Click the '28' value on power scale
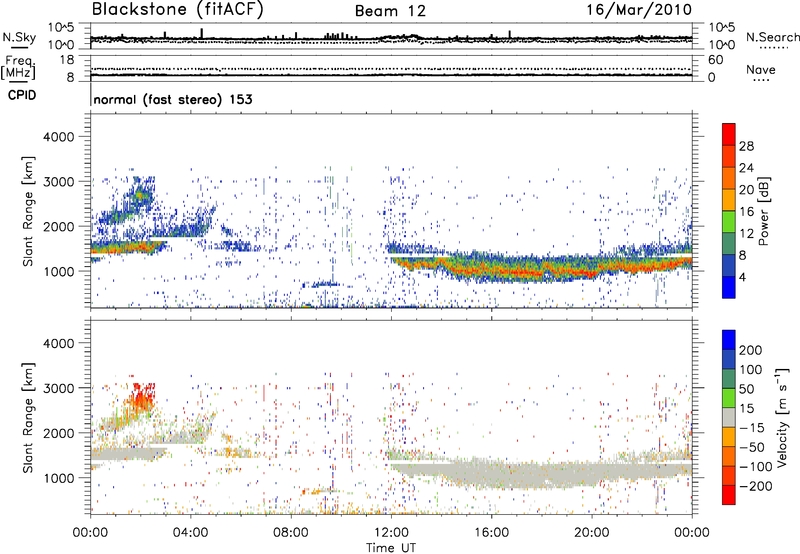 click(x=746, y=146)
